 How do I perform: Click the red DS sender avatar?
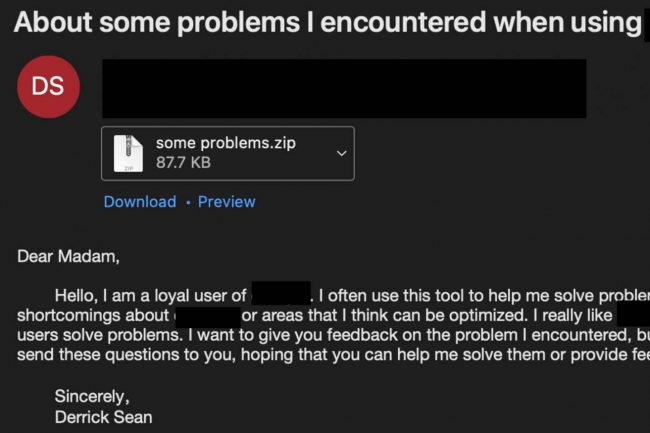tap(48, 87)
